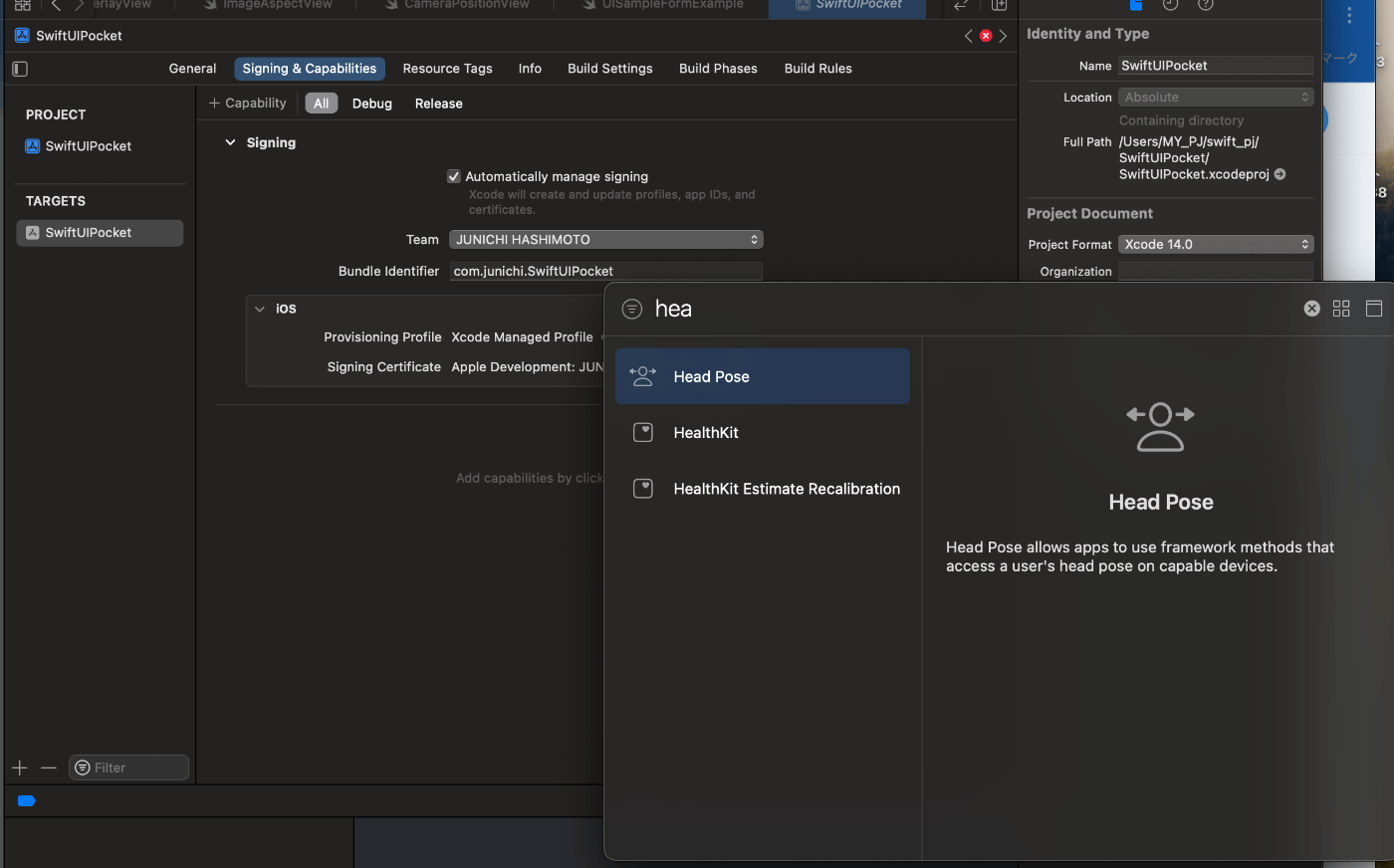Select the Release configuration filter
Image resolution: width=1394 pixels, height=868 pixels.
(439, 104)
